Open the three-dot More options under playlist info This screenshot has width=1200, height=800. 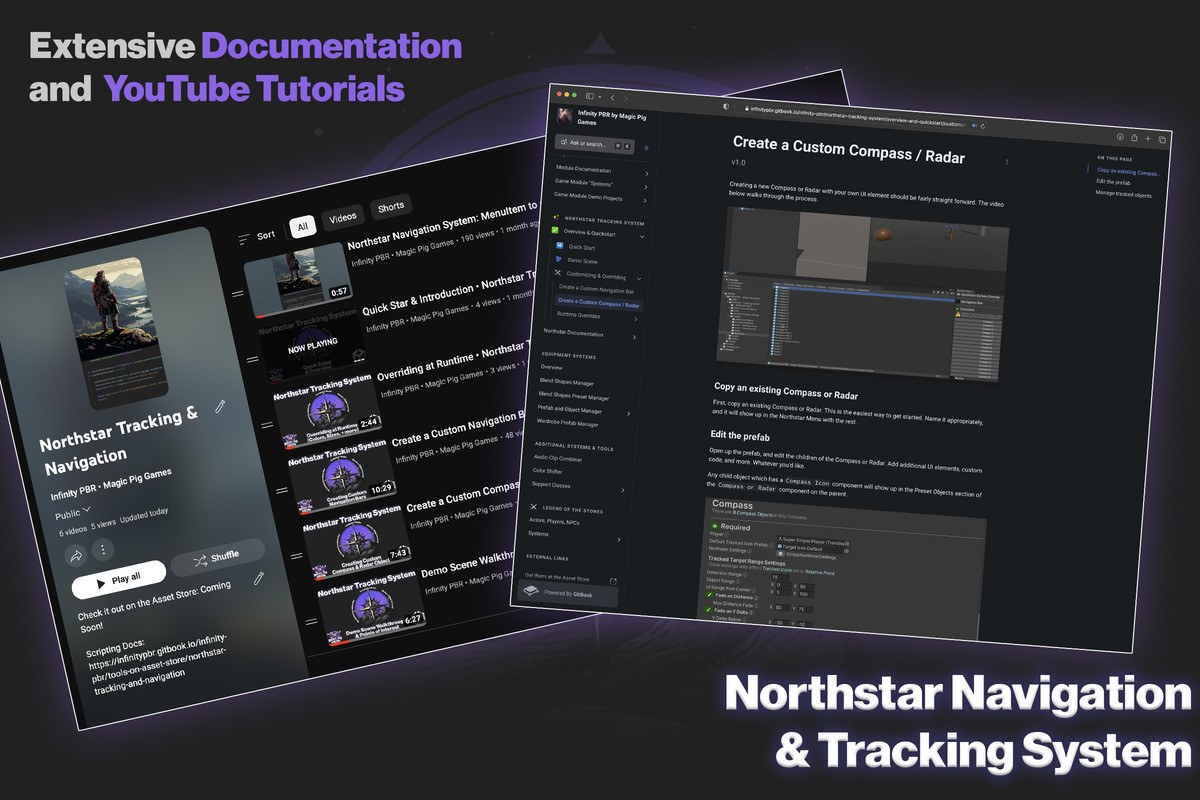pyautogui.click(x=103, y=549)
